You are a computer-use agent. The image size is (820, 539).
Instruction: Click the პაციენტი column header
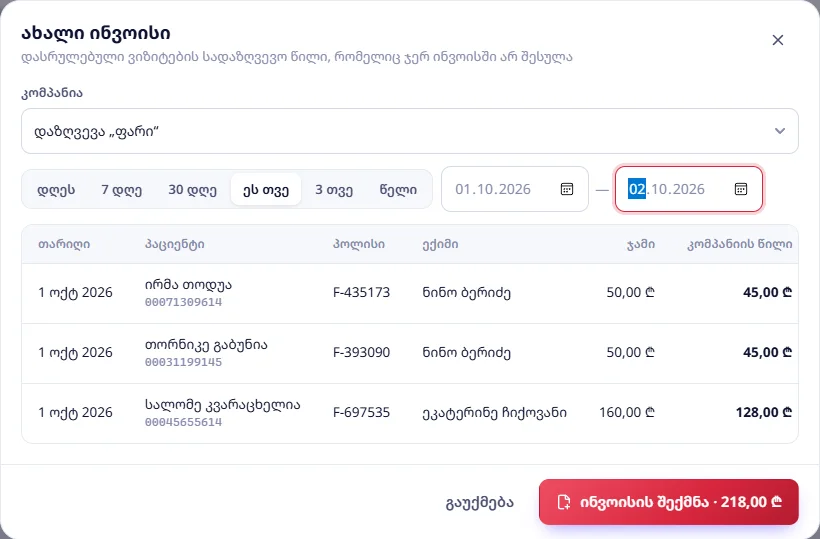tap(175, 244)
